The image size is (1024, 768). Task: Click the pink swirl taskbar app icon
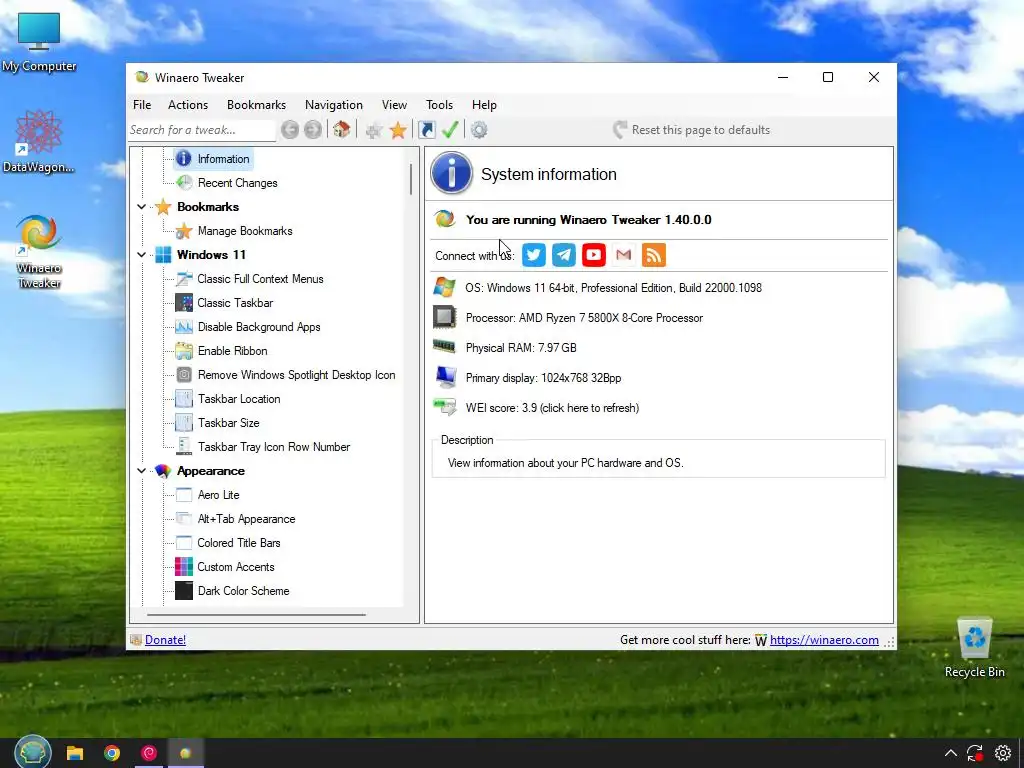point(149,753)
